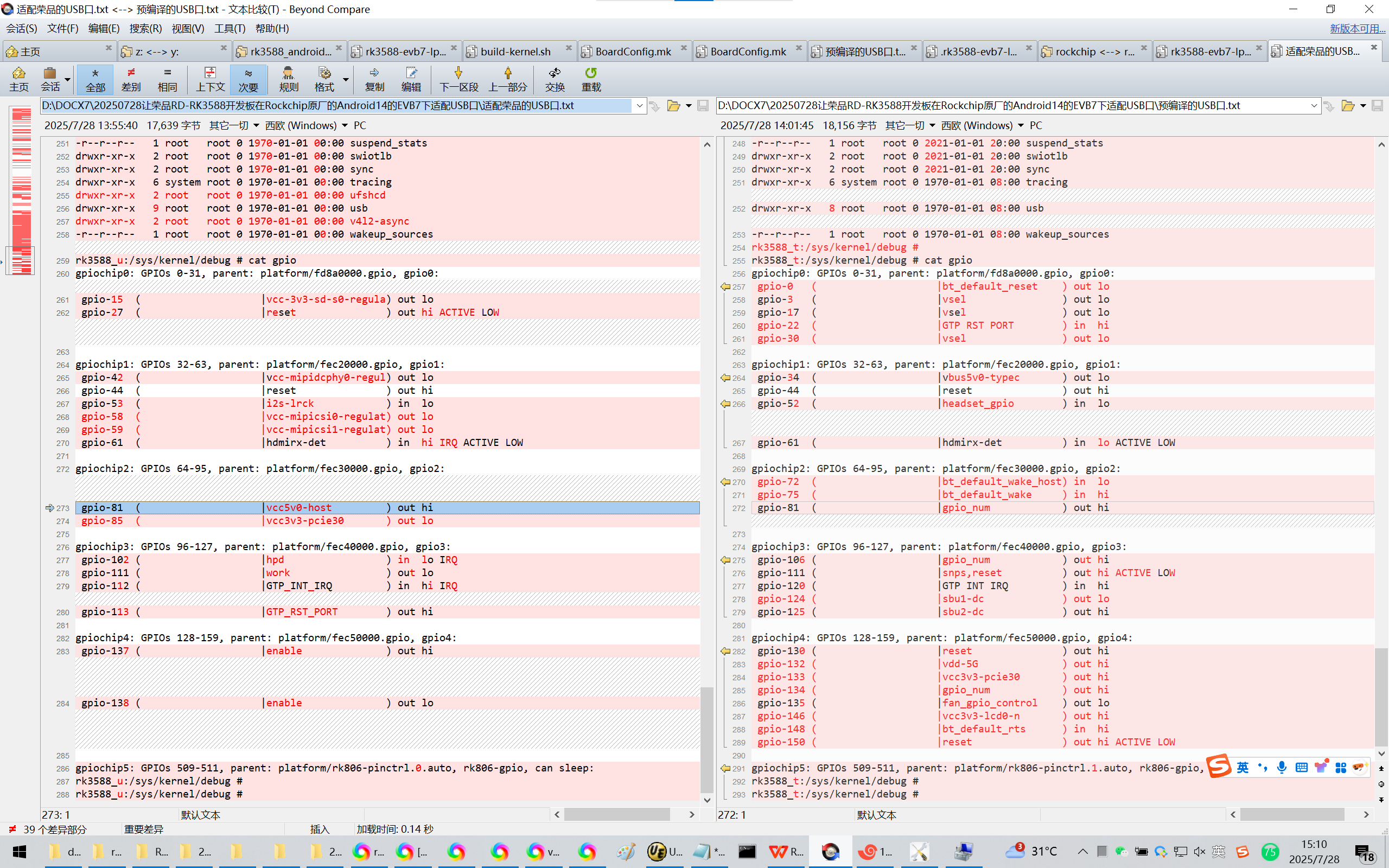Switch to the build-kernel.sh tab
The image size is (1389, 868).
click(x=515, y=52)
